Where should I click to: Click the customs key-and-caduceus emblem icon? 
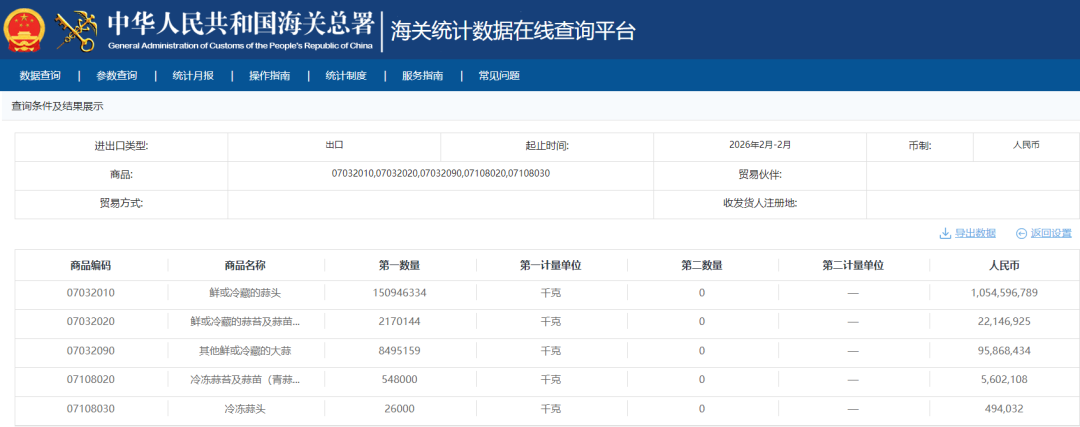pos(77,30)
